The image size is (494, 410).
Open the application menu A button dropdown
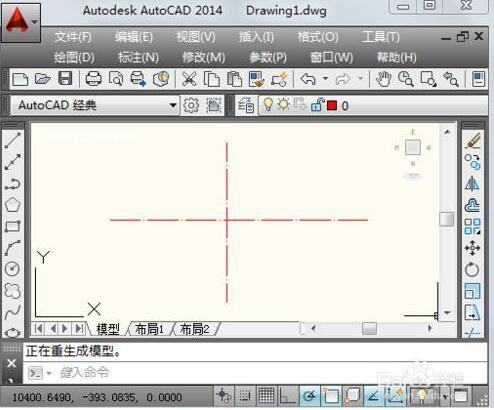pyautogui.click(x=21, y=22)
